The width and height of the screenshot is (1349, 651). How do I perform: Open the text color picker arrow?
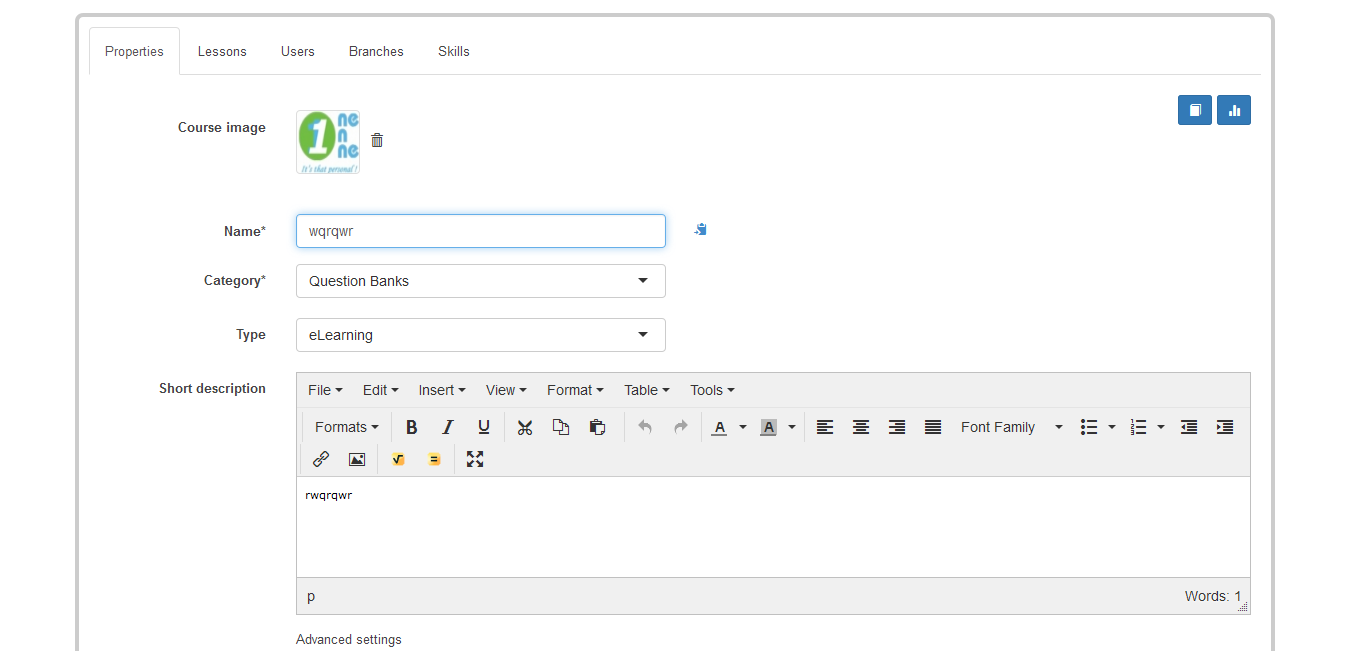tap(743, 427)
